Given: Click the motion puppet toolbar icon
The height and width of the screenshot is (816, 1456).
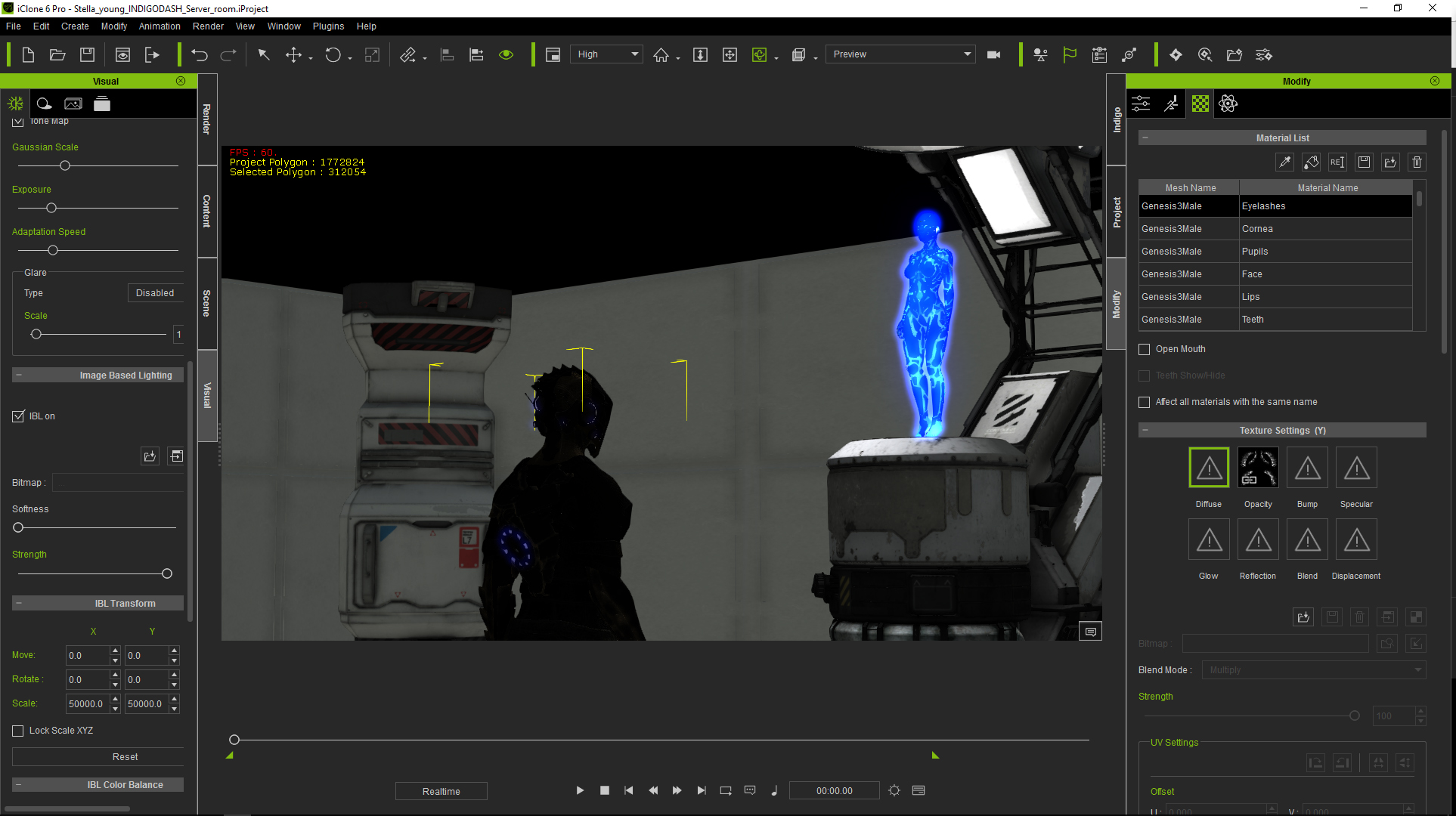Looking at the screenshot, I should [1040, 54].
